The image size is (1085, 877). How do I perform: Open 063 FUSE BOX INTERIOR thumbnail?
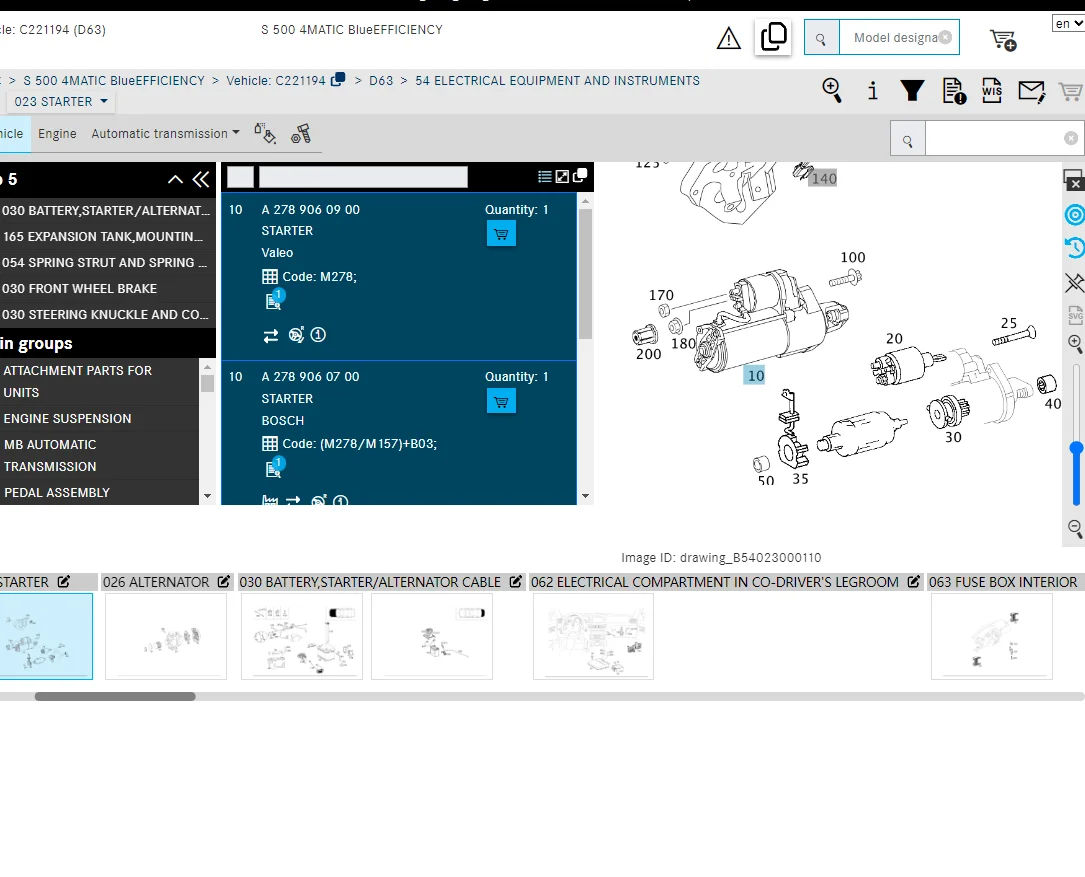pyautogui.click(x=992, y=636)
